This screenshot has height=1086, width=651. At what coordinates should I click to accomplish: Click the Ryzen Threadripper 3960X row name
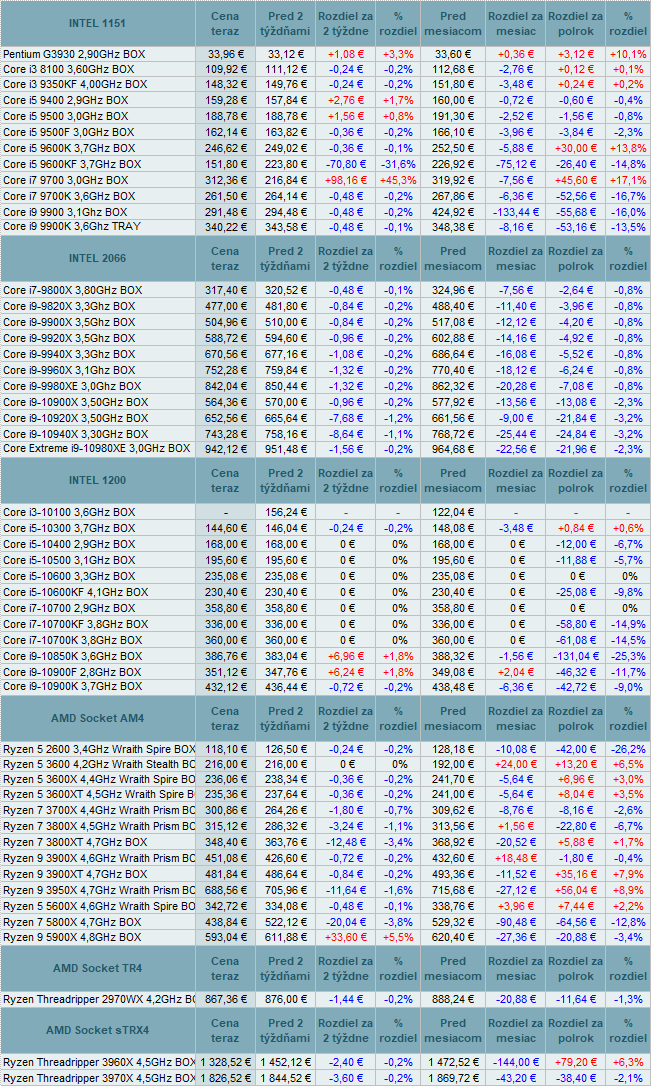tap(99, 1062)
